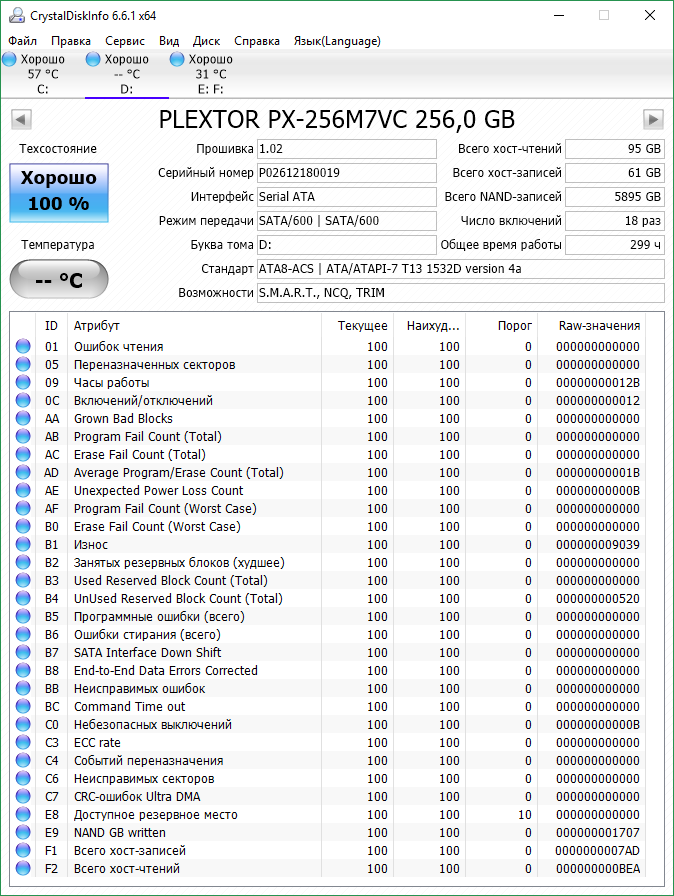Click the status circle of attribute 09 Часы работы
This screenshot has width=674, height=896.
point(23,382)
